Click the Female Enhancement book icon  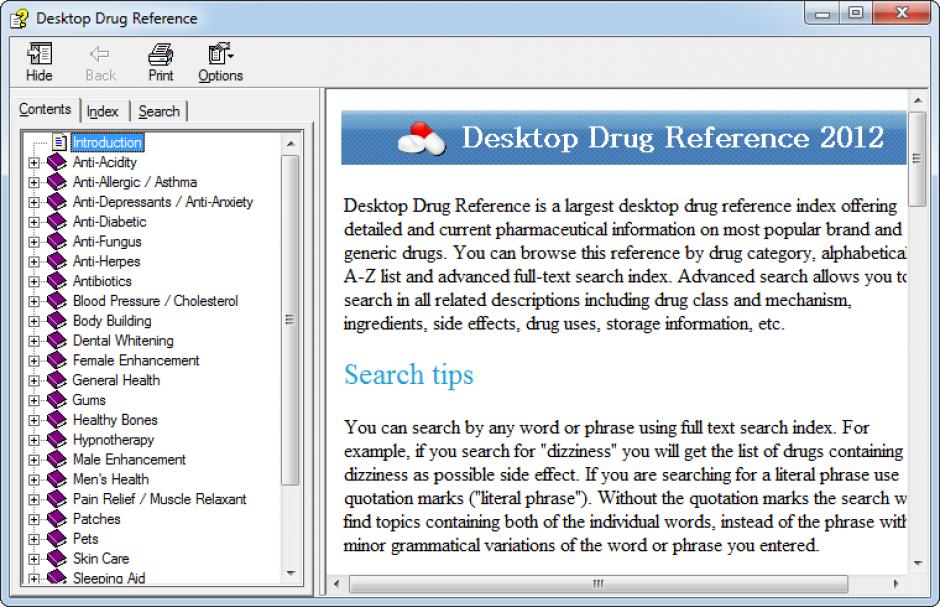tap(57, 360)
